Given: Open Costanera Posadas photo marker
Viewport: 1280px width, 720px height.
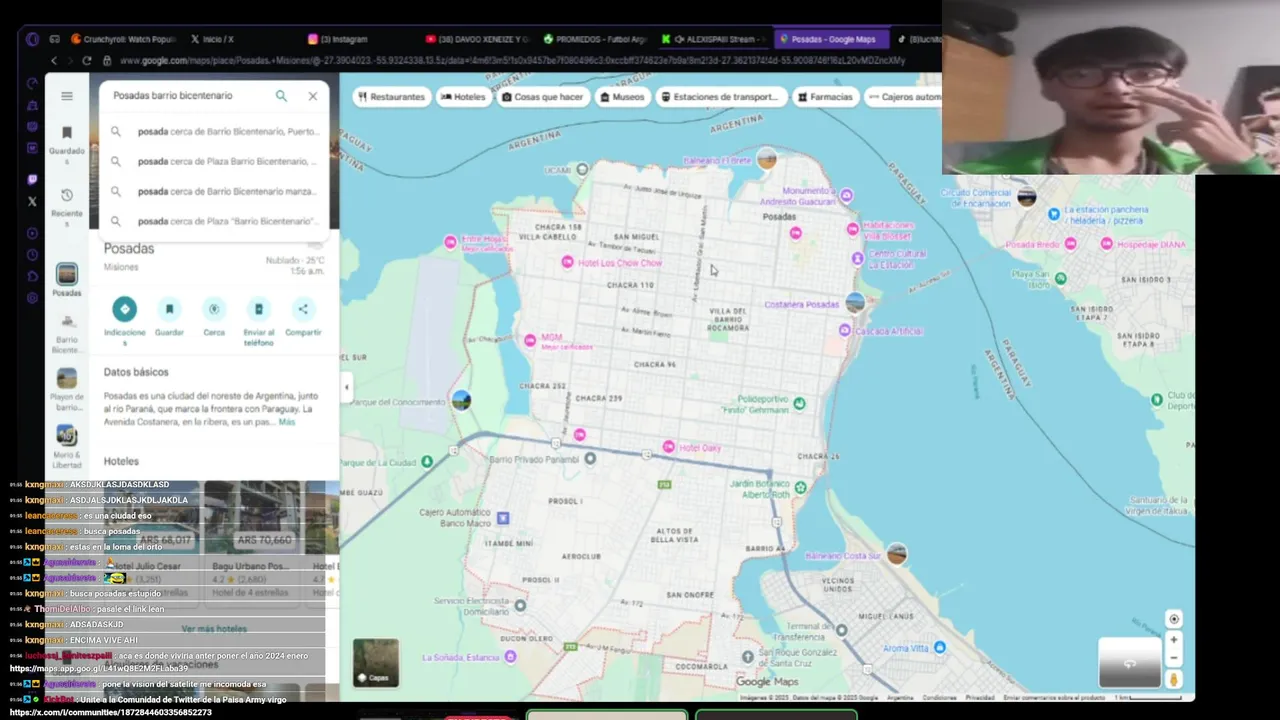Looking at the screenshot, I should tap(855, 302).
